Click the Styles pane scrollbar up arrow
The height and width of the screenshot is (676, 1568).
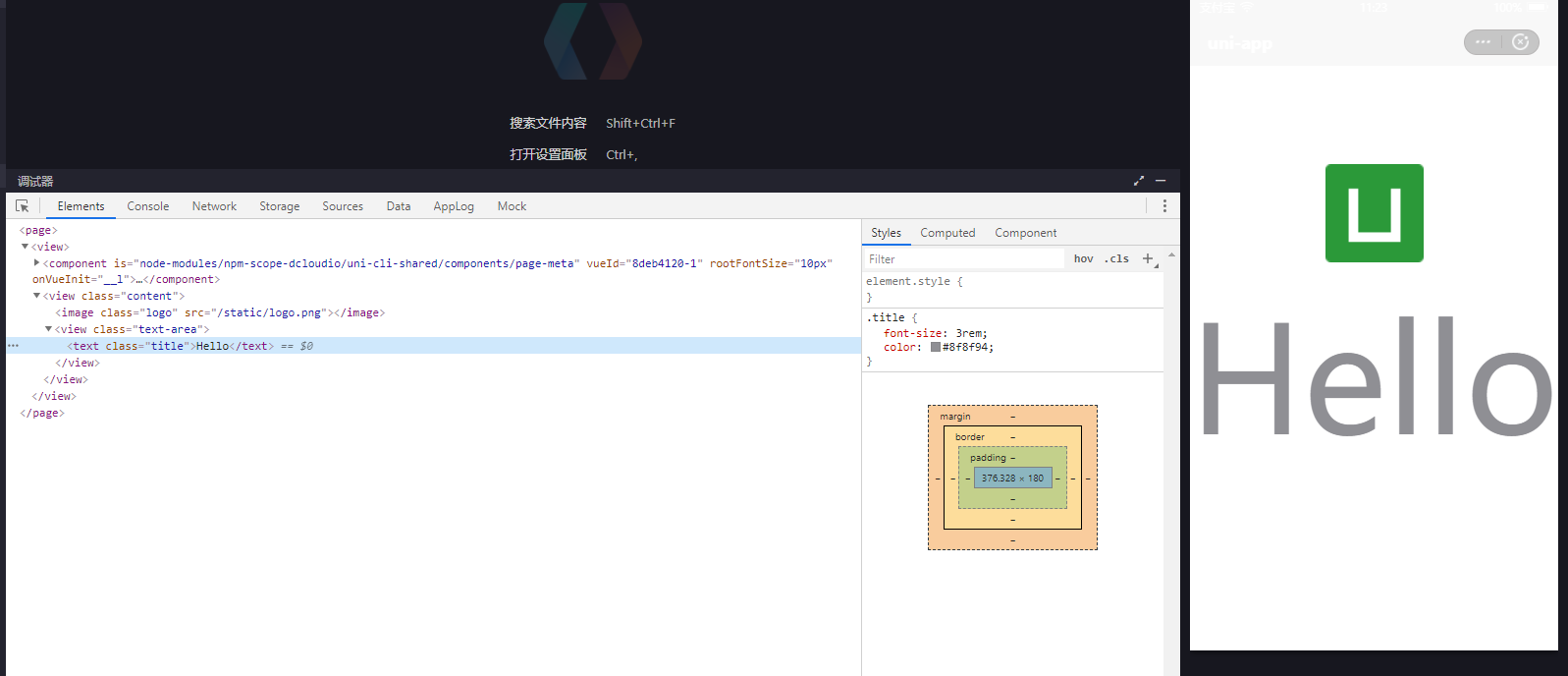(1171, 254)
